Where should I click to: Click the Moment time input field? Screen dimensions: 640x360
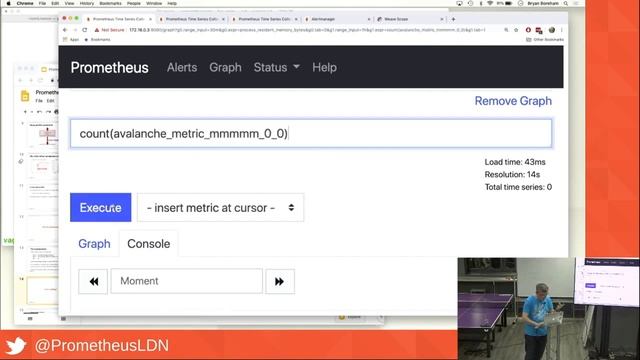click(187, 281)
